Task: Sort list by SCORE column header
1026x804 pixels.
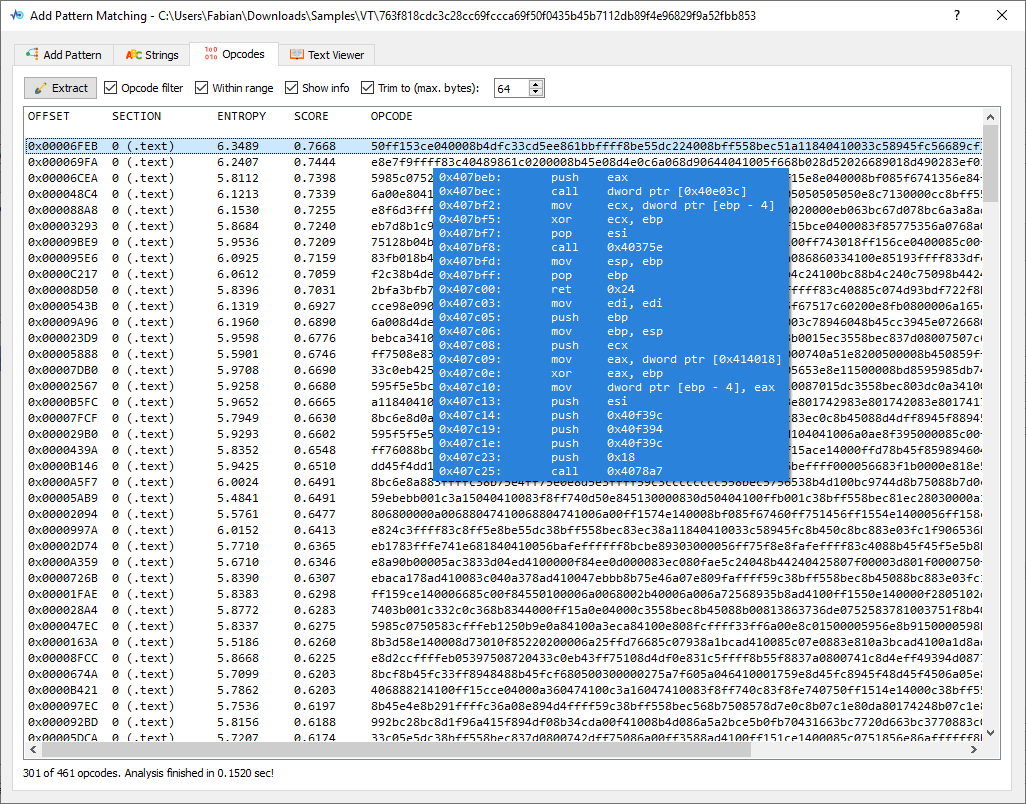Action: point(311,117)
